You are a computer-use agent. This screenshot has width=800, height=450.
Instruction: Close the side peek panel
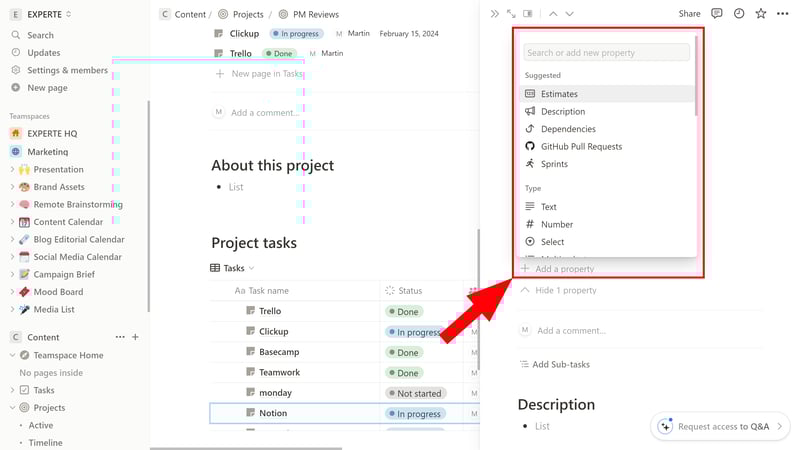(x=494, y=14)
